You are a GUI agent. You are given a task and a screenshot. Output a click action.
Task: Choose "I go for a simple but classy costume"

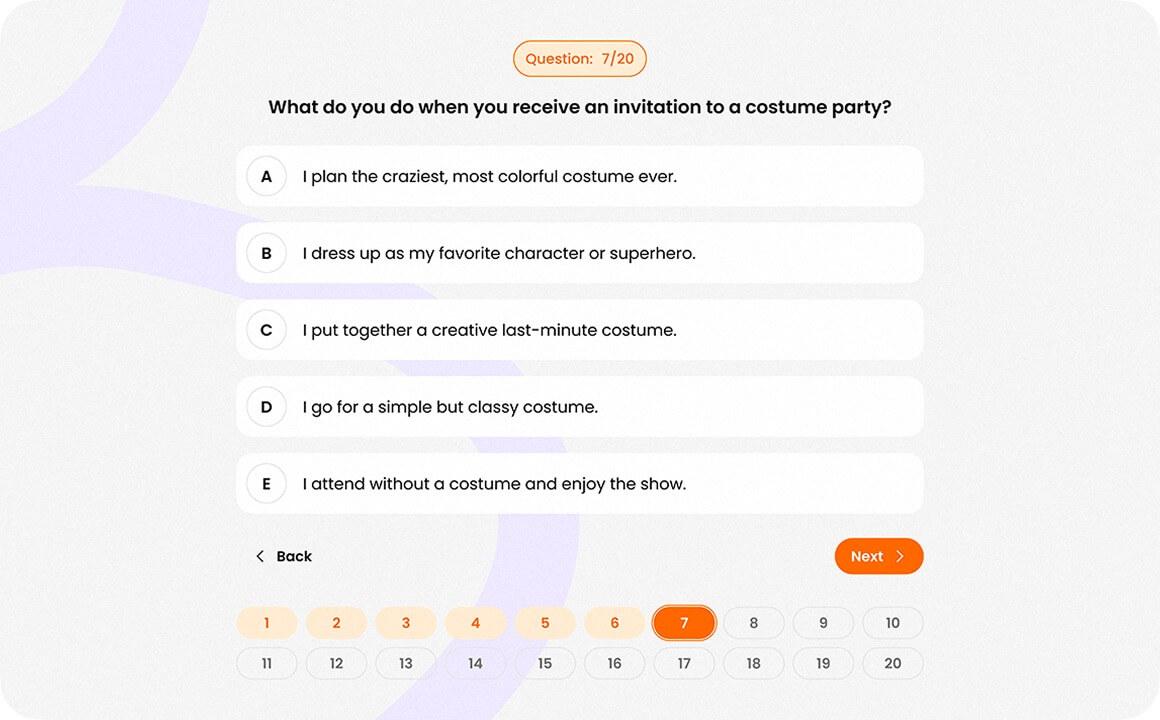450,407
